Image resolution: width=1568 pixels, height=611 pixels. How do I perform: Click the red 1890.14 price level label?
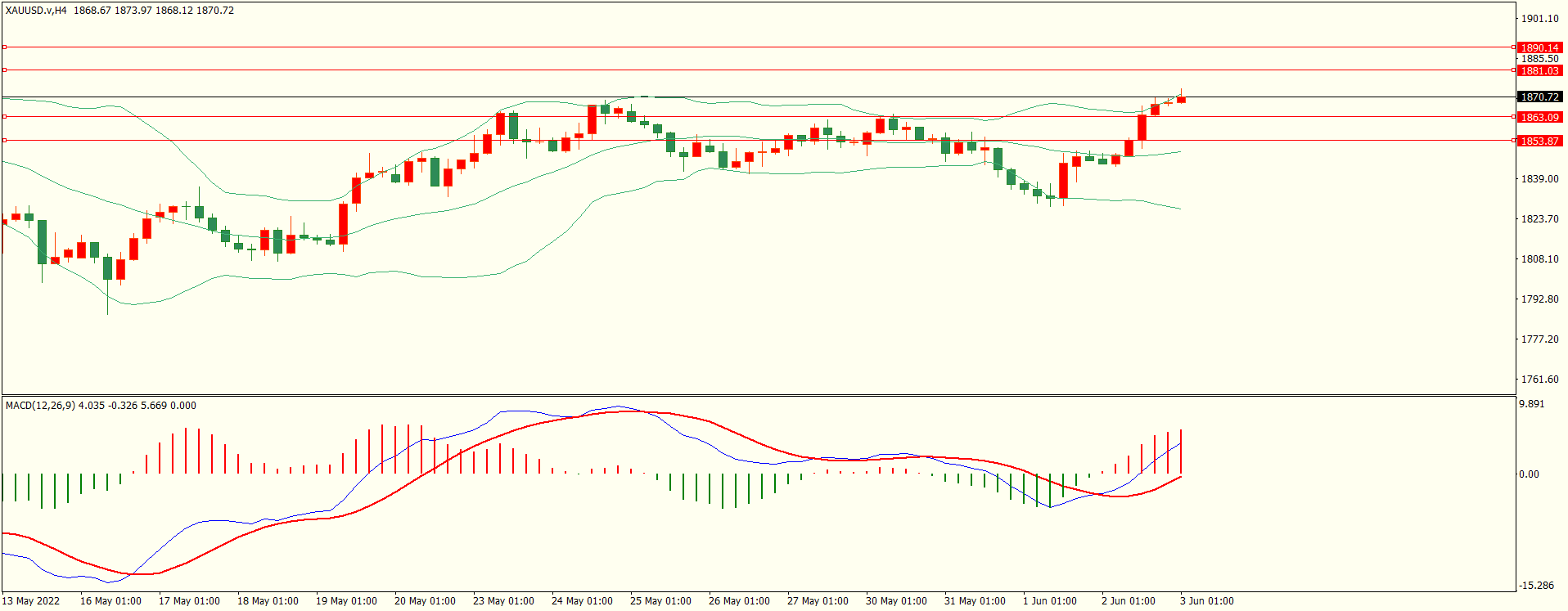pyautogui.click(x=1539, y=47)
